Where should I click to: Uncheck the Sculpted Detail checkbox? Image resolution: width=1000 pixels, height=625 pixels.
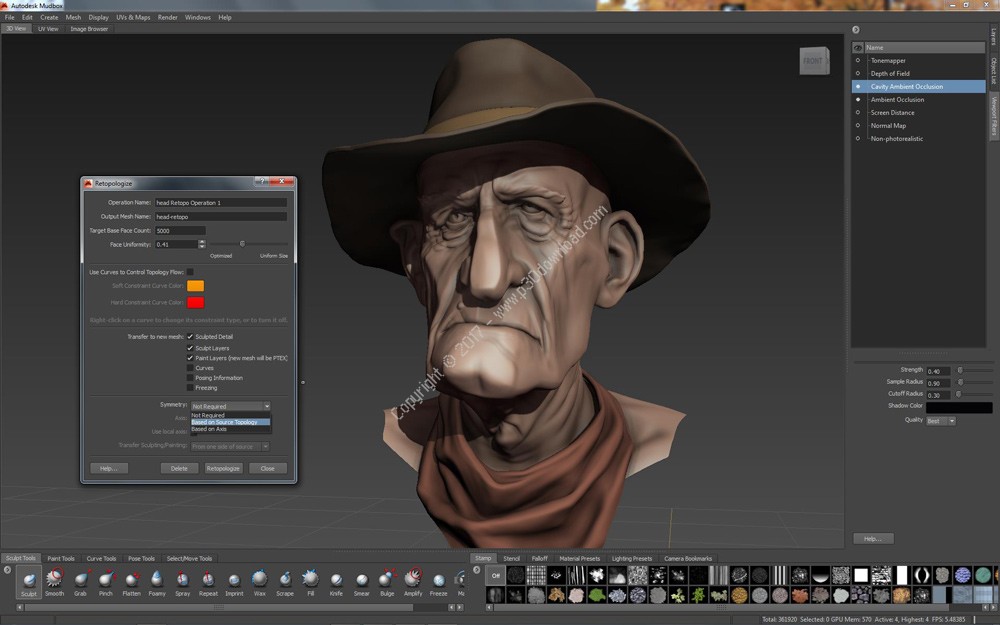190,337
